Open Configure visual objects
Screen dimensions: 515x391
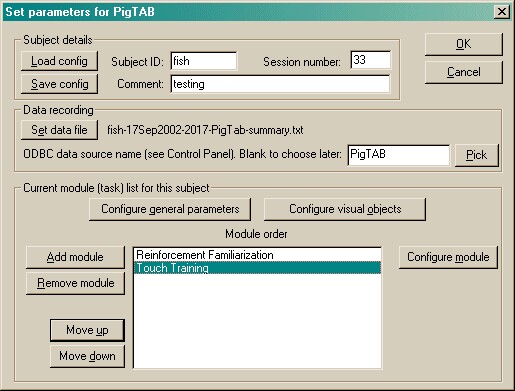coord(345,209)
